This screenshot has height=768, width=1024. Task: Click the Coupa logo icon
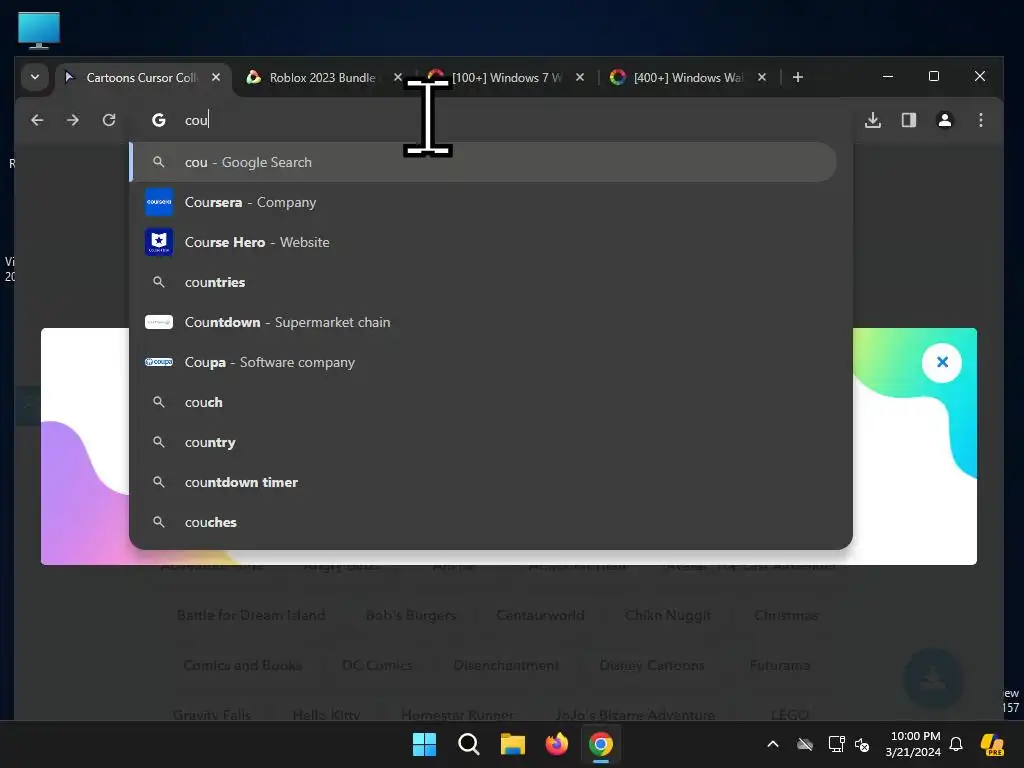pyautogui.click(x=159, y=362)
